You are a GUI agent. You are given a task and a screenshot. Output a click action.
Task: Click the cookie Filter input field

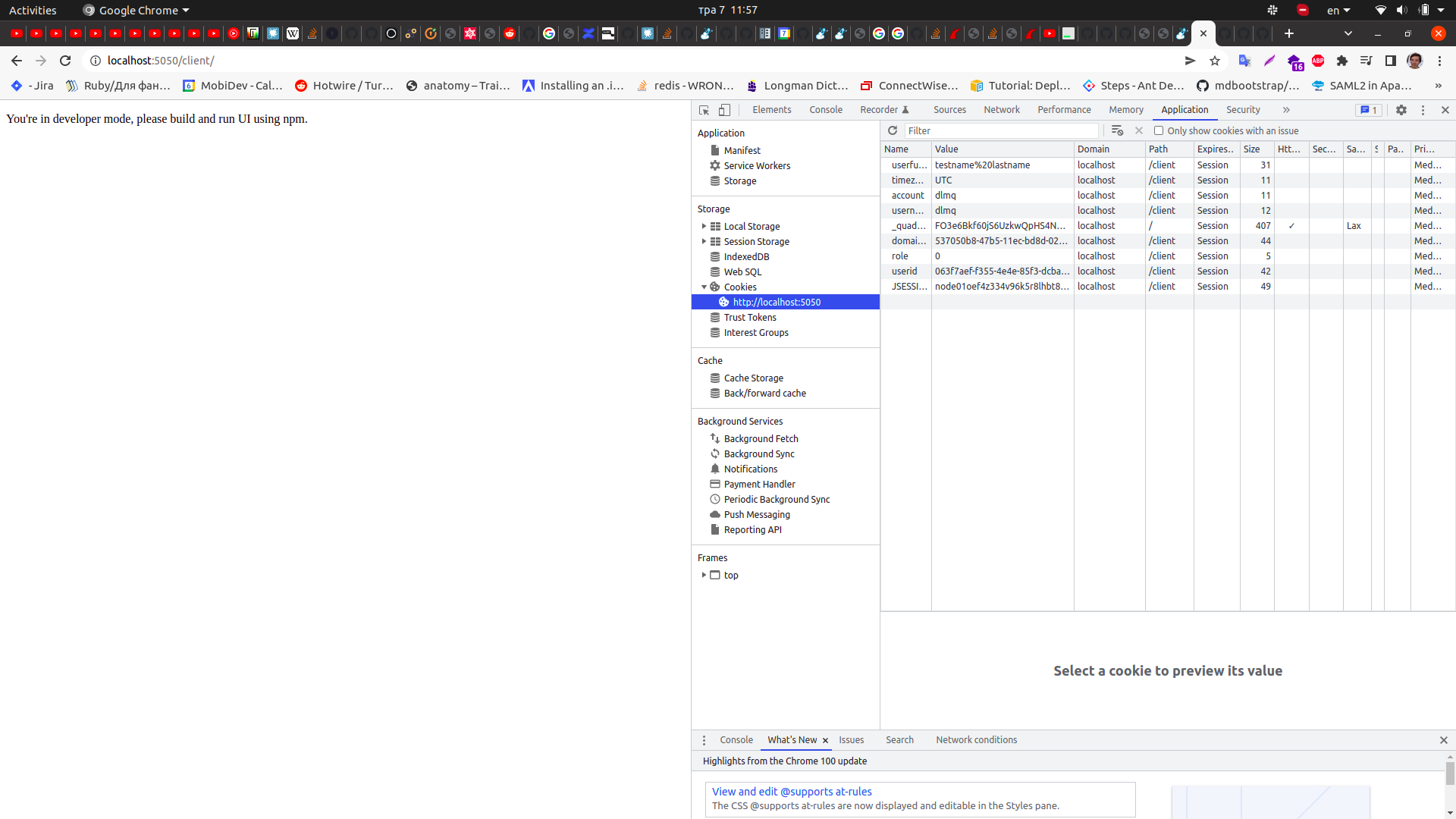click(x=1001, y=130)
